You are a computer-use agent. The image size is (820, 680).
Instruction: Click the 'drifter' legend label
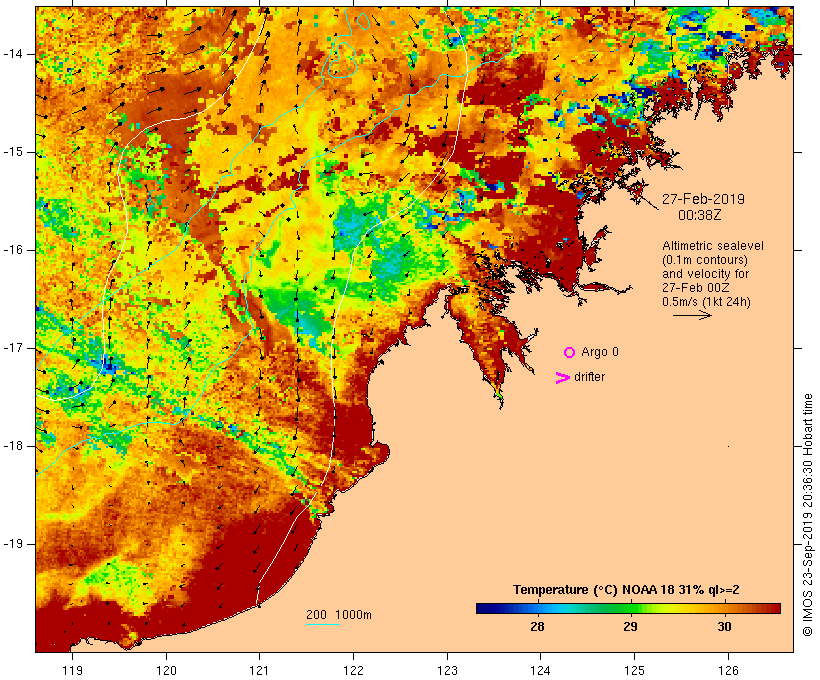(x=589, y=377)
